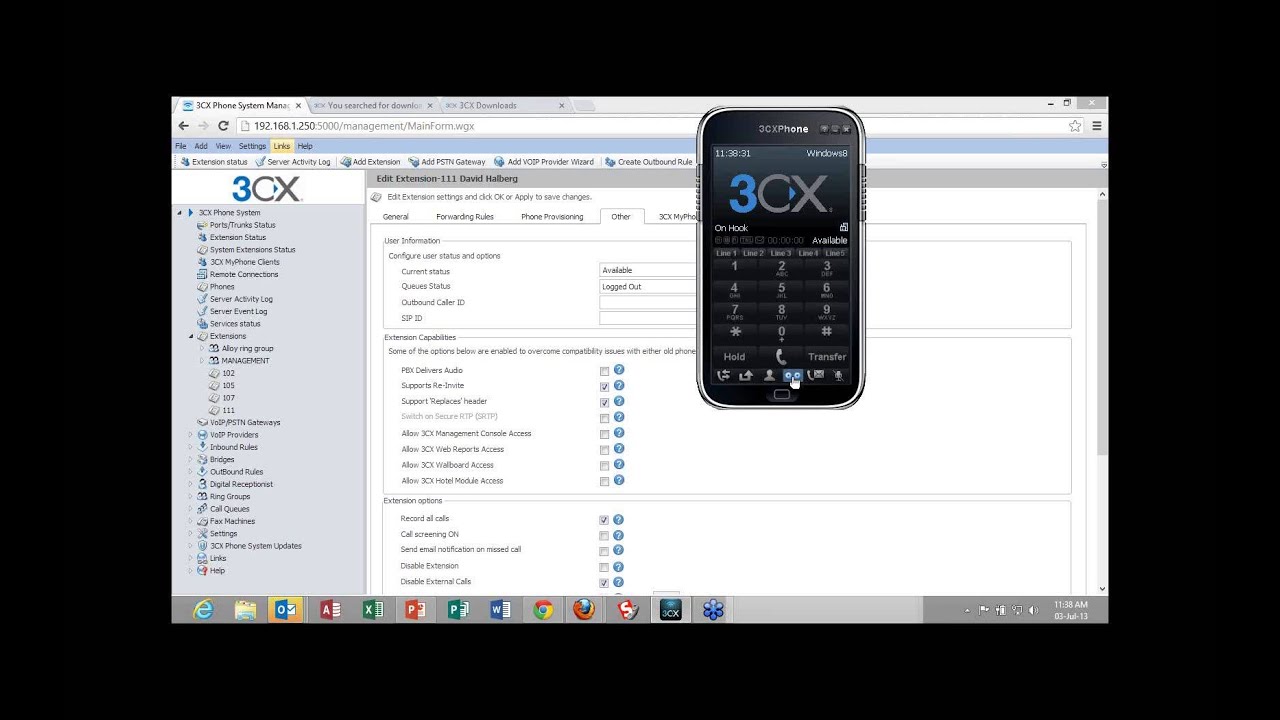
Task: Expand the VoIP Providers node
Action: 191,435
